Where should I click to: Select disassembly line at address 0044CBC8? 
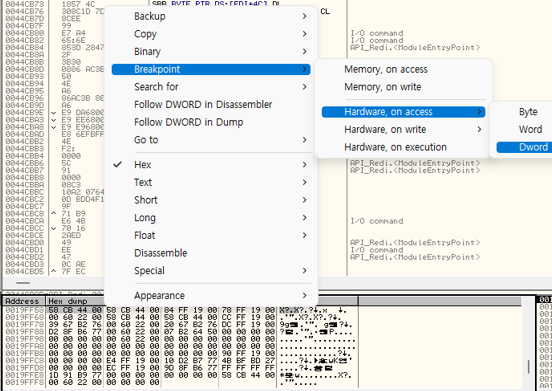pyautogui.click(x=25, y=214)
